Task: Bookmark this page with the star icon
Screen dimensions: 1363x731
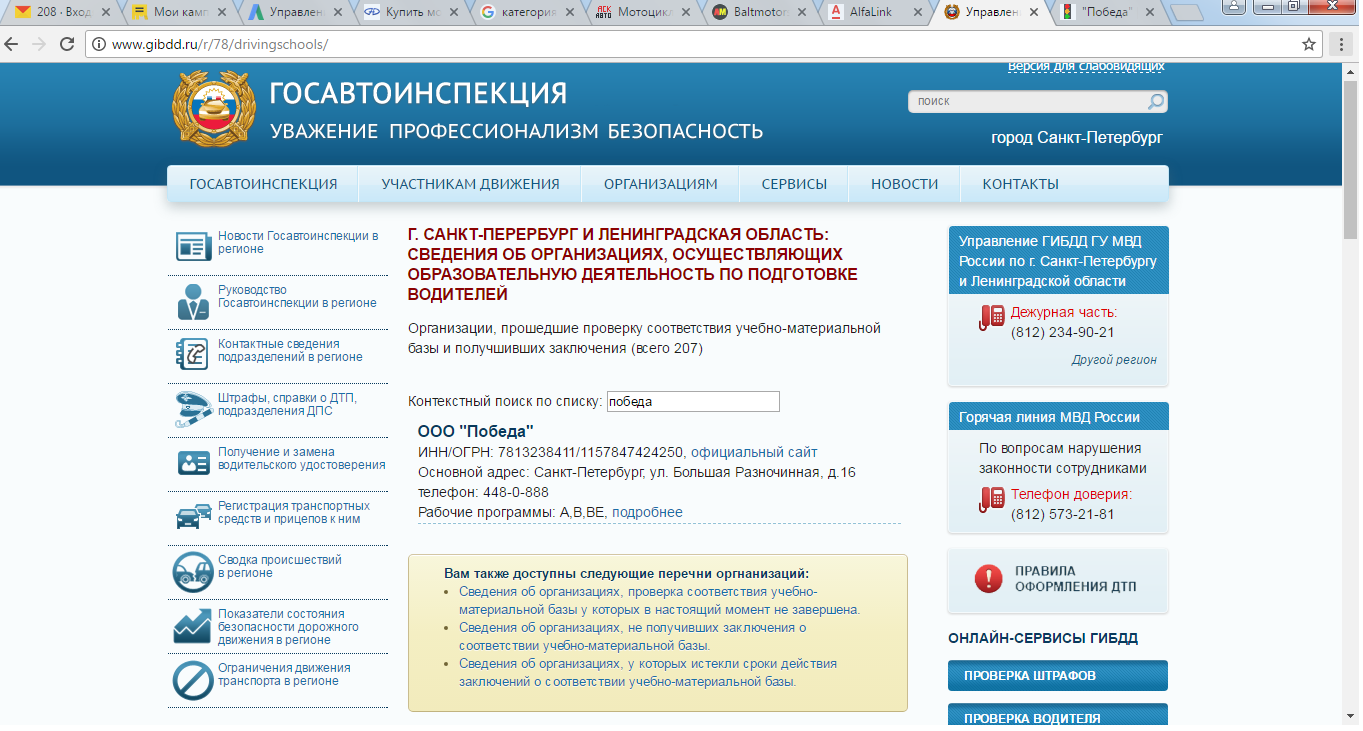Action: click(x=1308, y=45)
